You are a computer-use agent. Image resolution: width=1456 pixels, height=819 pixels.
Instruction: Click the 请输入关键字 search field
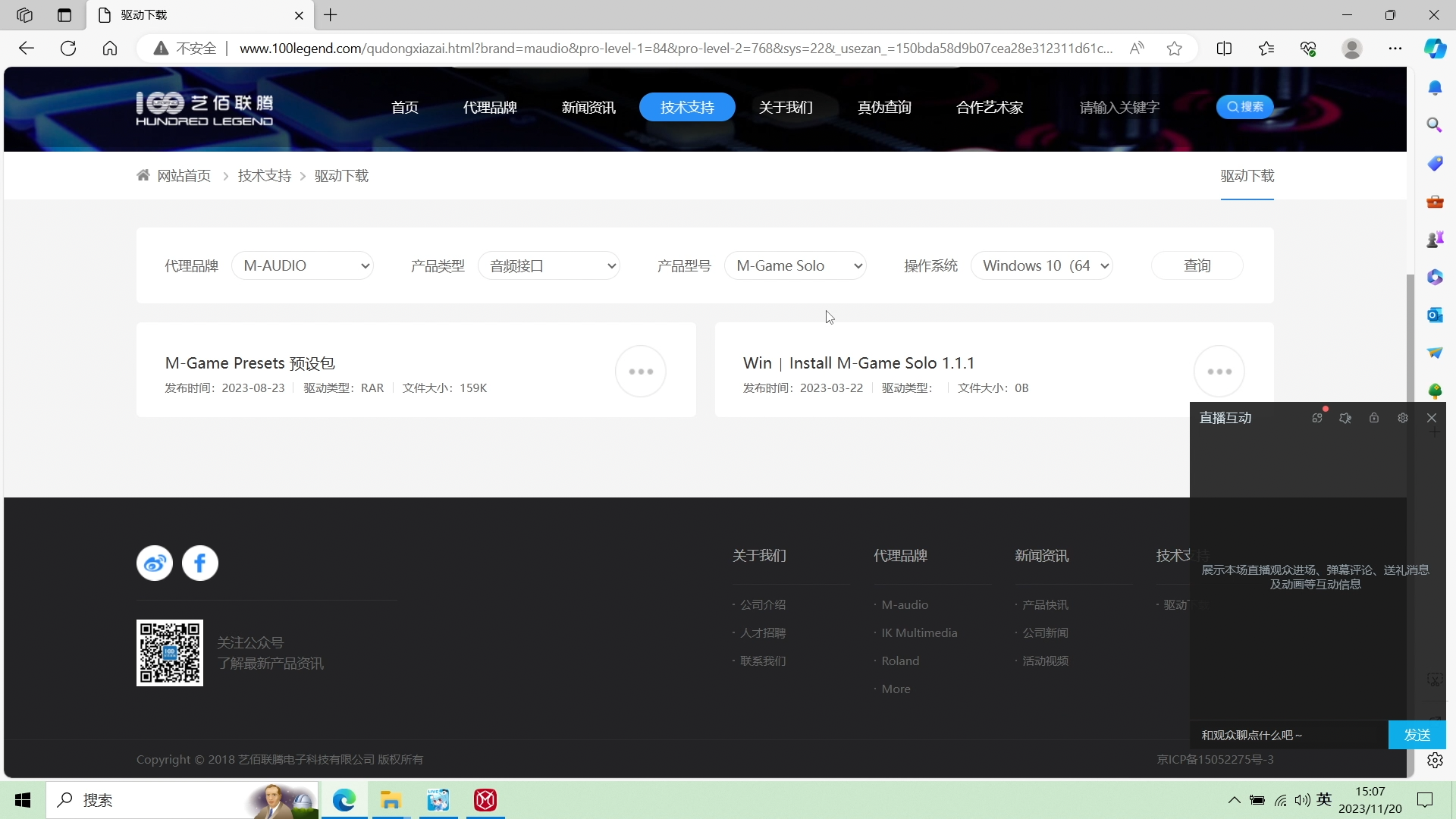click(x=1137, y=108)
